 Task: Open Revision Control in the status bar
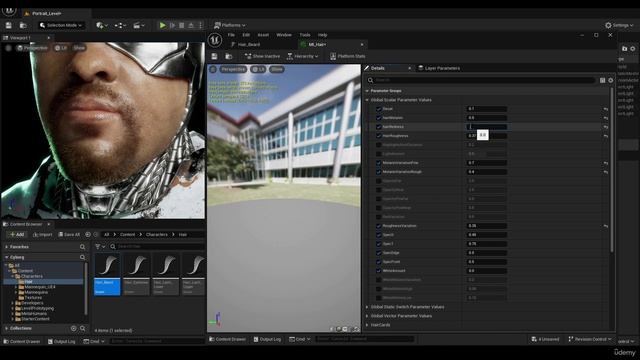point(590,339)
